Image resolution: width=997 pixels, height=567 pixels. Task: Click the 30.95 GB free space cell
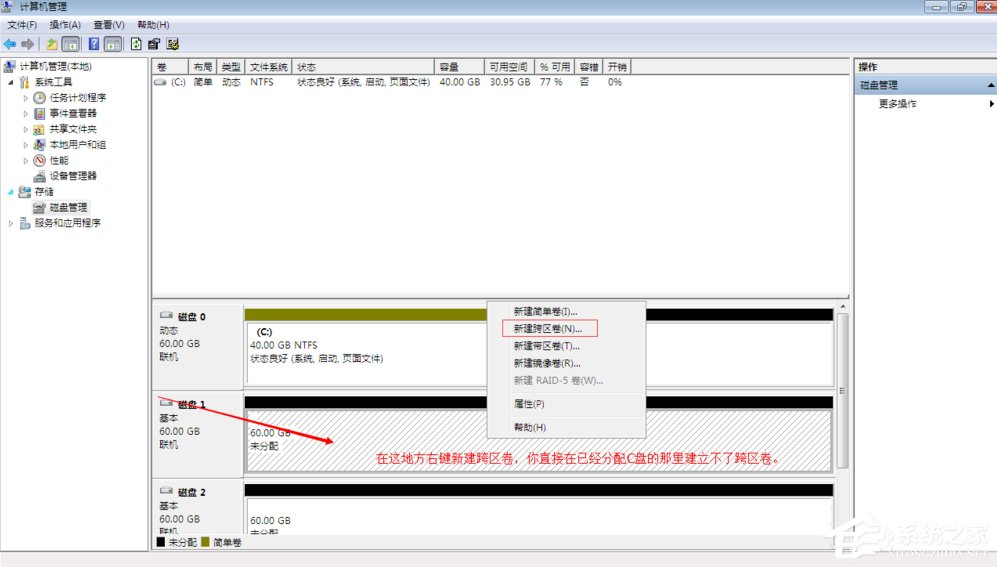pos(510,82)
